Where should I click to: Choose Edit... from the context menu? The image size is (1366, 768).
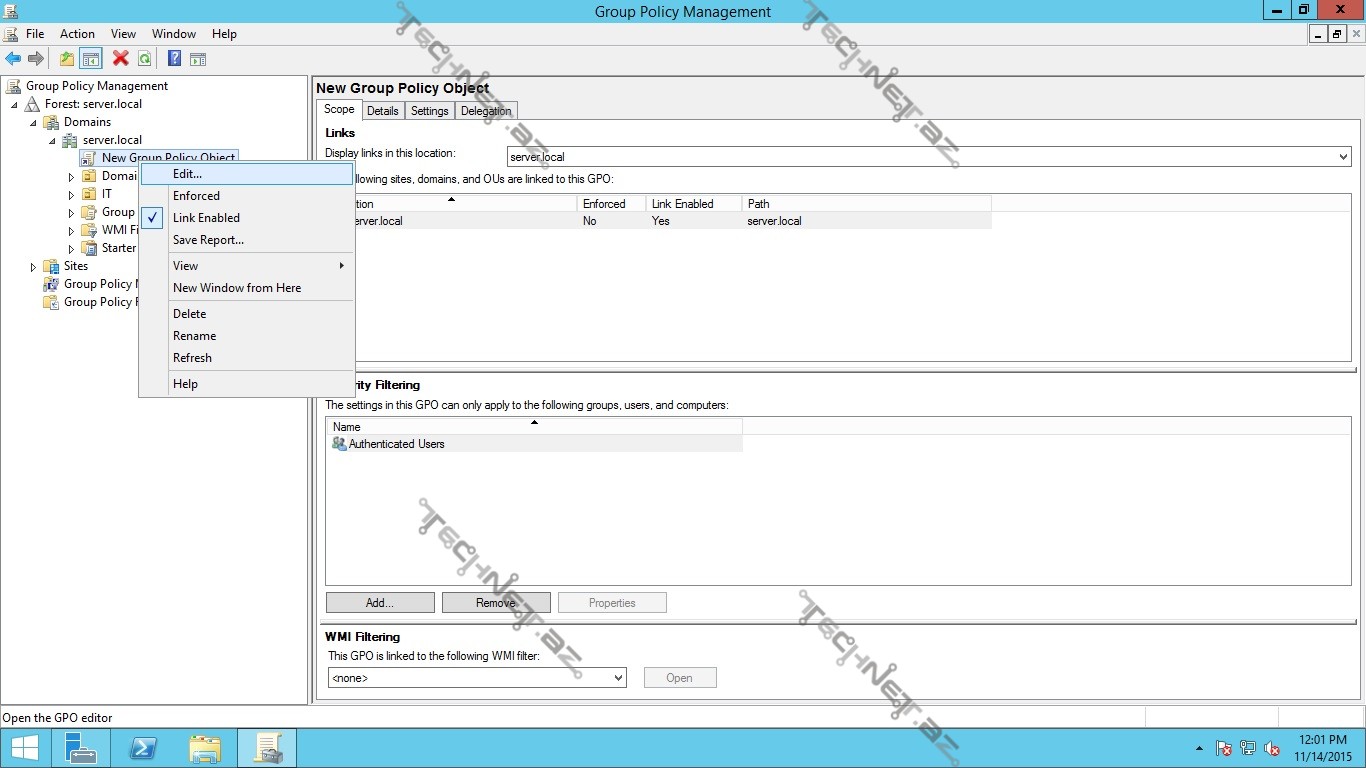187,174
